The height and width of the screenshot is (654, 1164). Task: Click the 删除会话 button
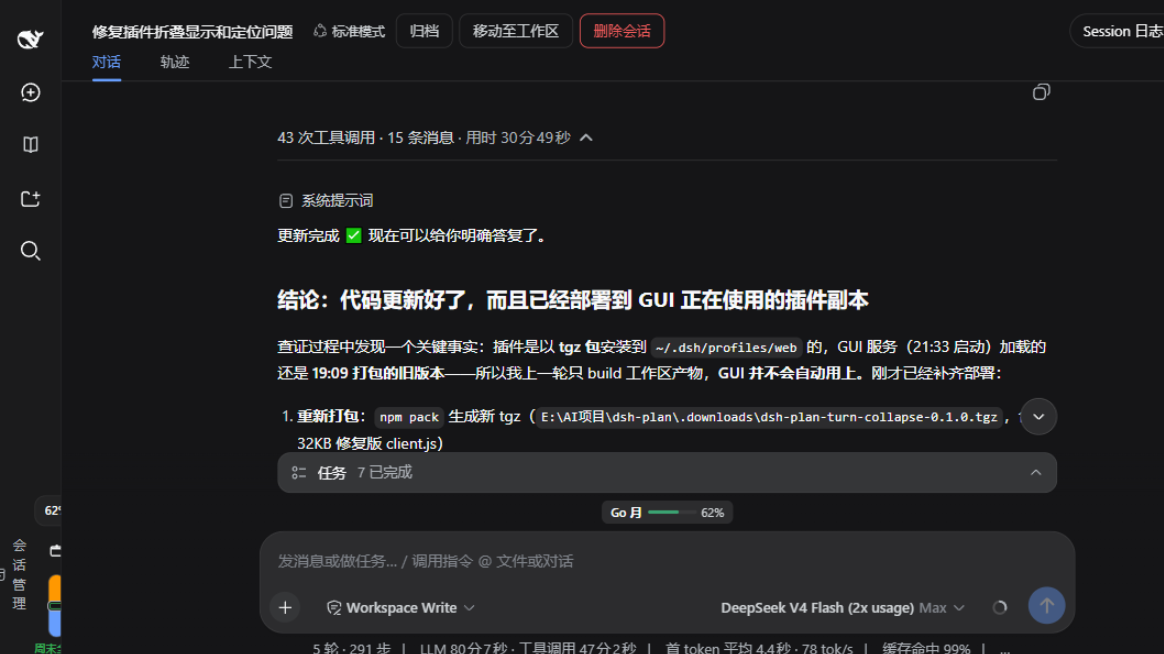tap(621, 31)
